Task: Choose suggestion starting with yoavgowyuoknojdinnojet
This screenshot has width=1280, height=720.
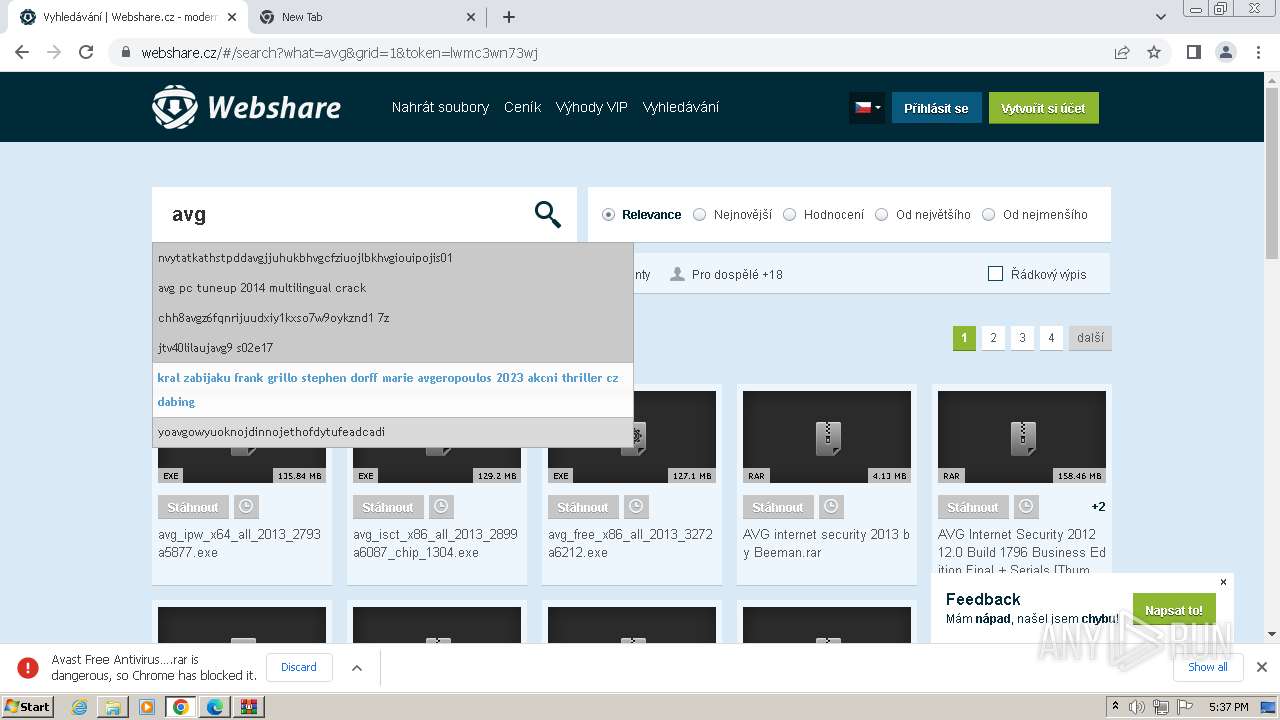Action: click(393, 432)
